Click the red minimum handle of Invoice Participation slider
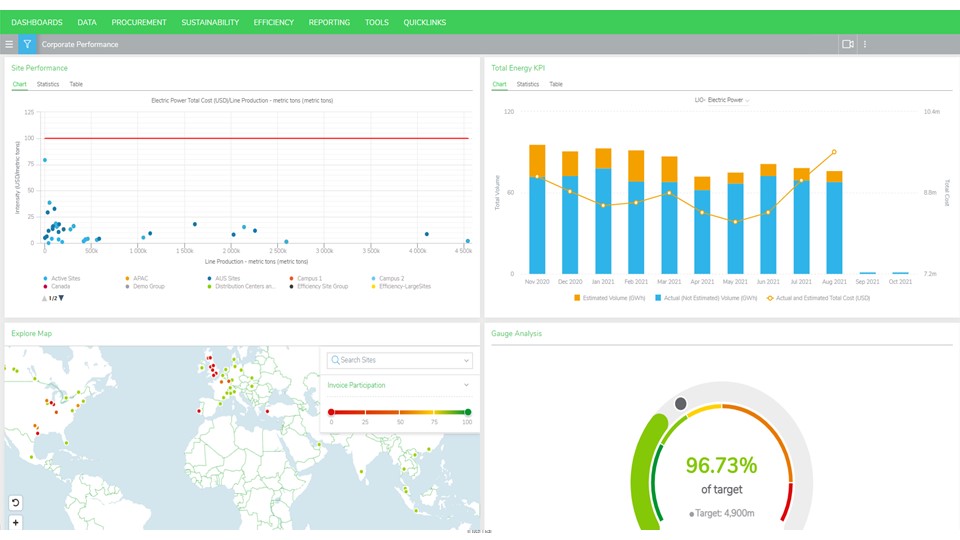 pyautogui.click(x=331, y=412)
